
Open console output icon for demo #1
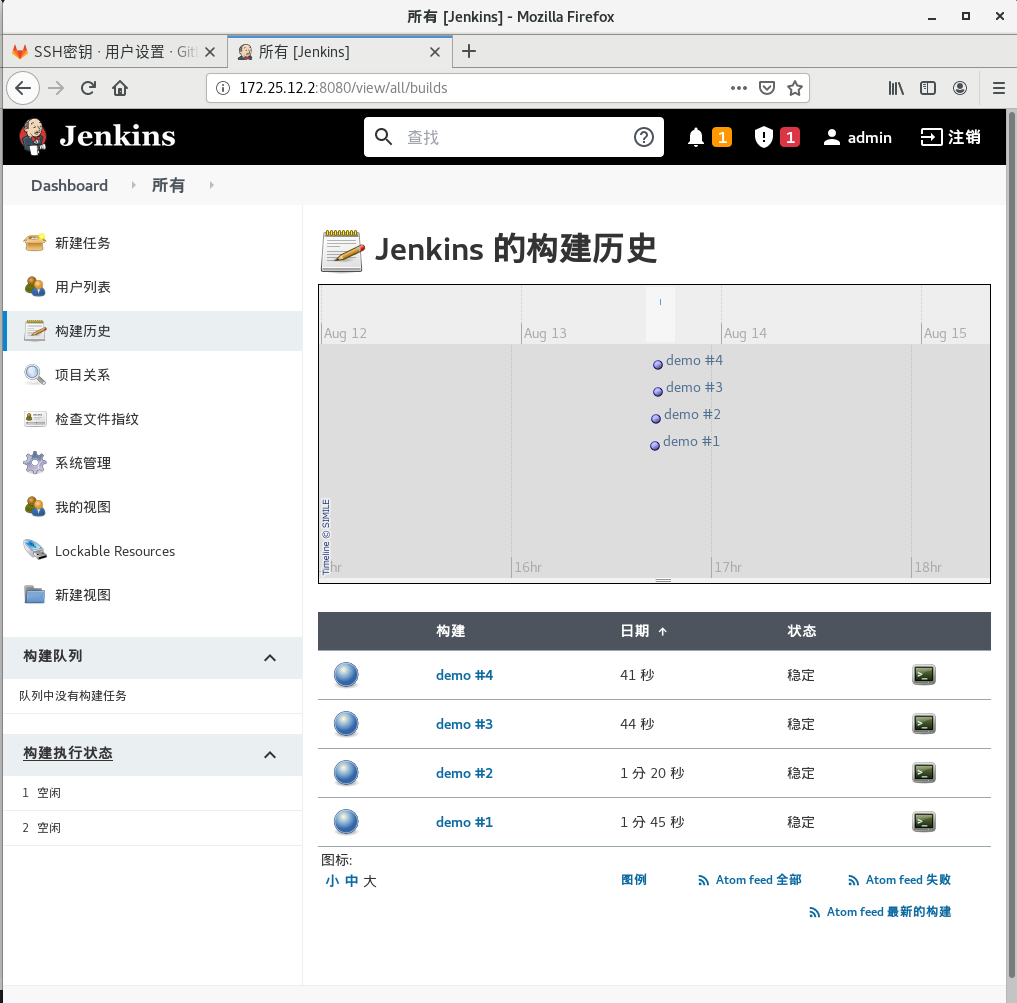tap(924, 822)
